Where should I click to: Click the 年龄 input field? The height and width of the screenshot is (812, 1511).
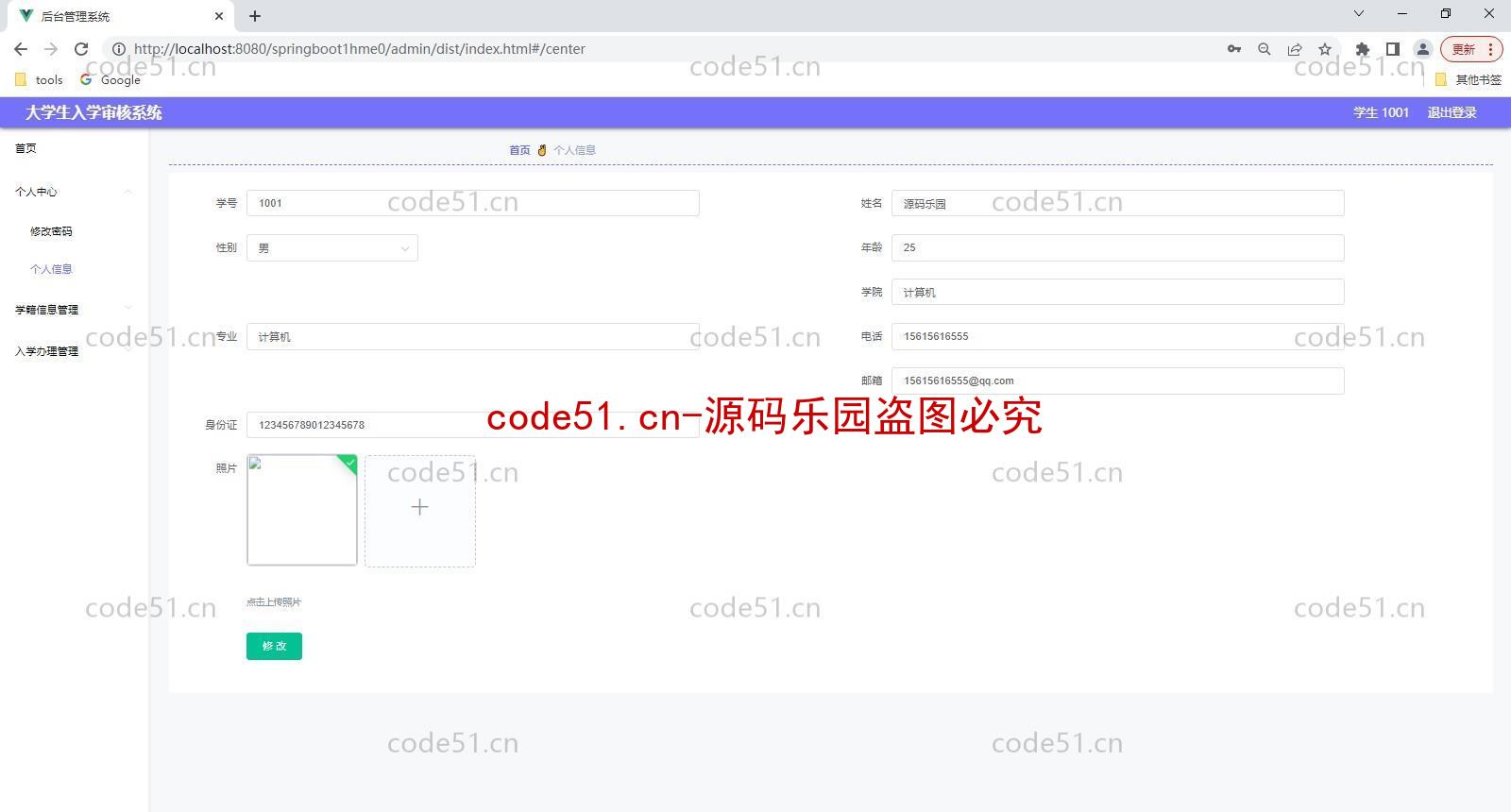click(1117, 247)
